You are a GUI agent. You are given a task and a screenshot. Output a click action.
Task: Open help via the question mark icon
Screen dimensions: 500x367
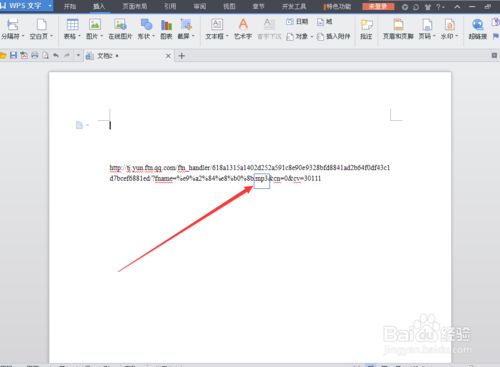coord(438,7)
